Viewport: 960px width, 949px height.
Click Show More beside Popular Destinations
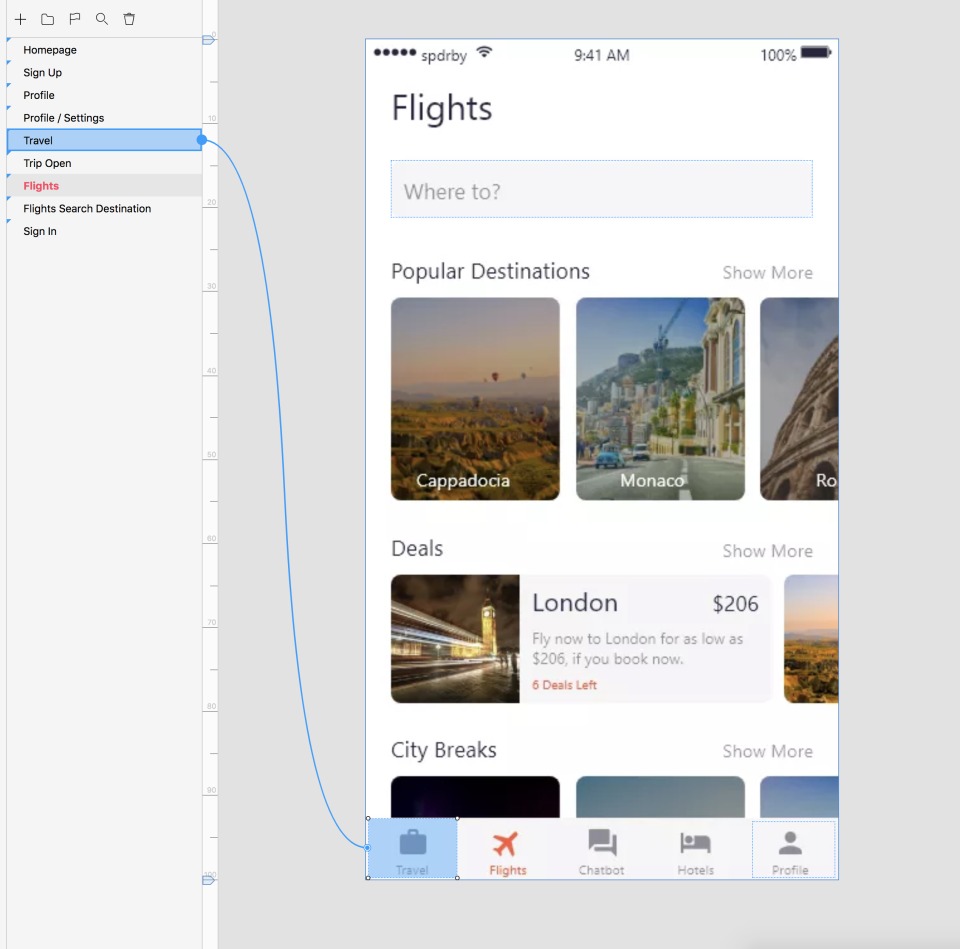767,273
